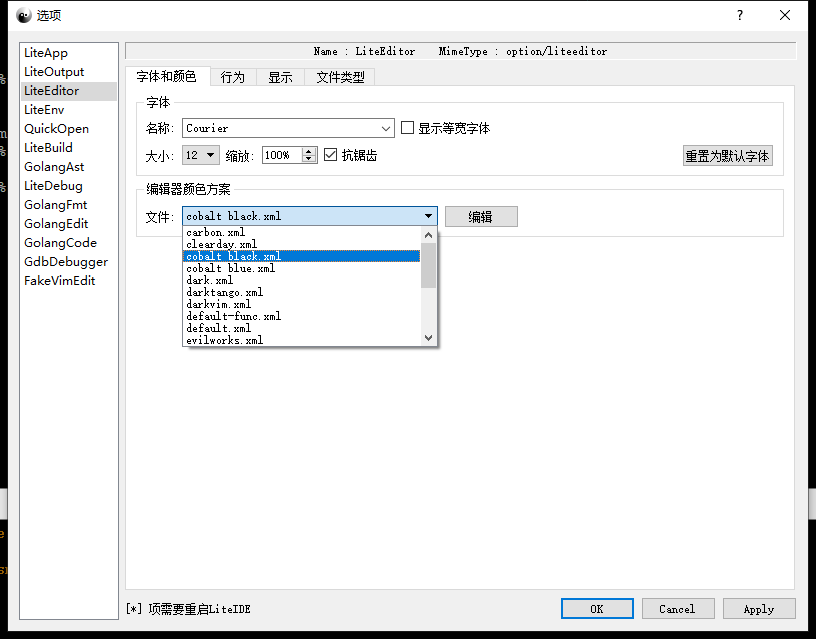Screen dimensions: 816x639
Task: Choose highlighted cobalt black.xml list entry
Action: click(301, 256)
